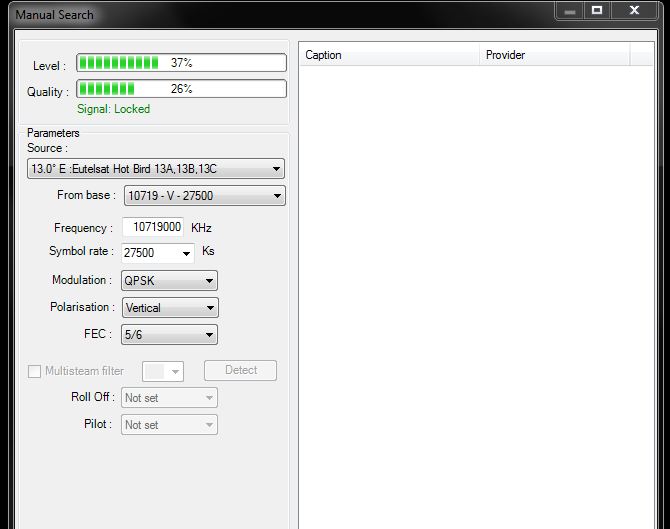Open the small dropdown beside Multisteam filter
Image resolution: width=670 pixels, height=529 pixels.
[163, 371]
